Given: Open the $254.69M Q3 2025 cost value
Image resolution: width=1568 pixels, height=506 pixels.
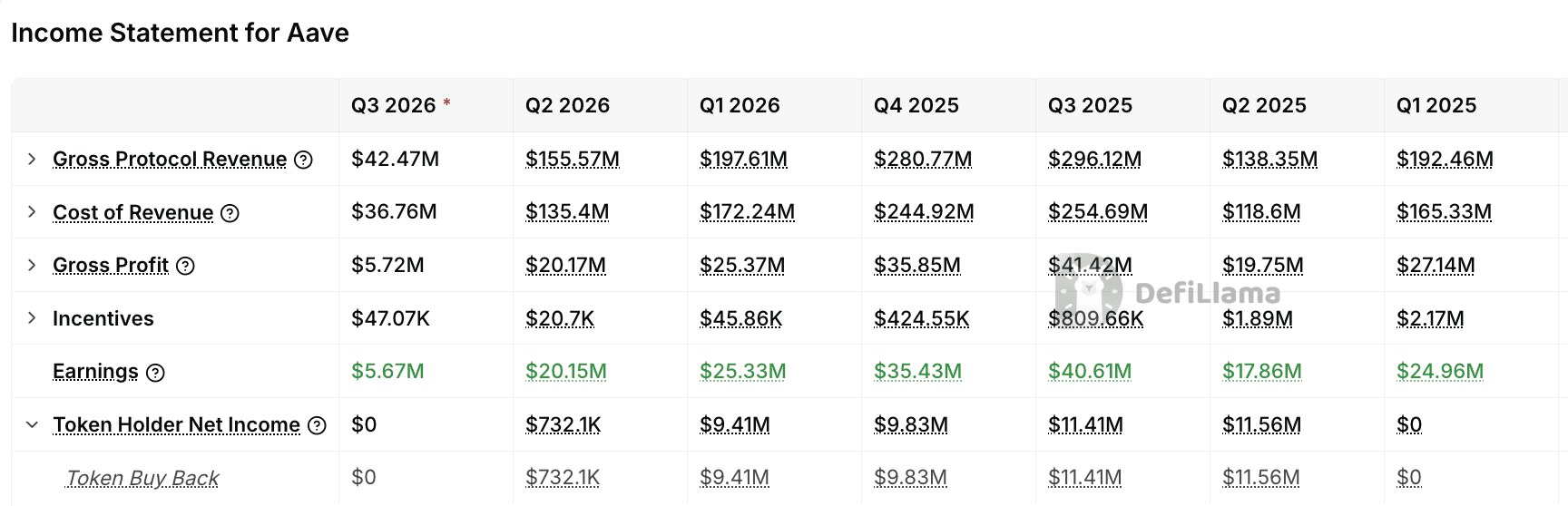Looking at the screenshot, I should [1098, 211].
